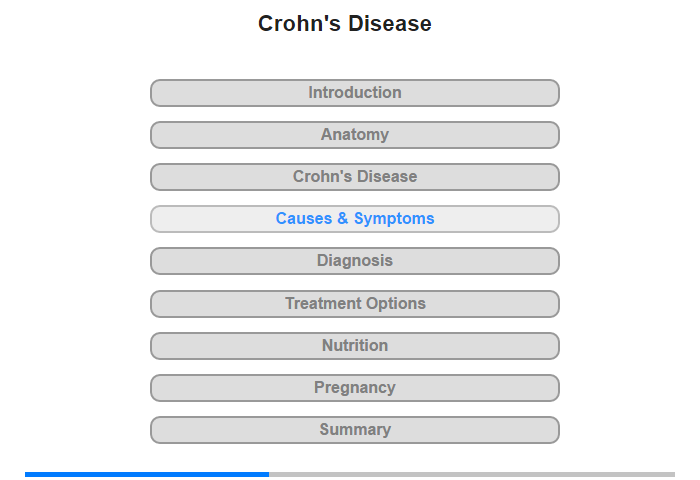Resume the Causes & Symptoms chapter

[355, 219]
